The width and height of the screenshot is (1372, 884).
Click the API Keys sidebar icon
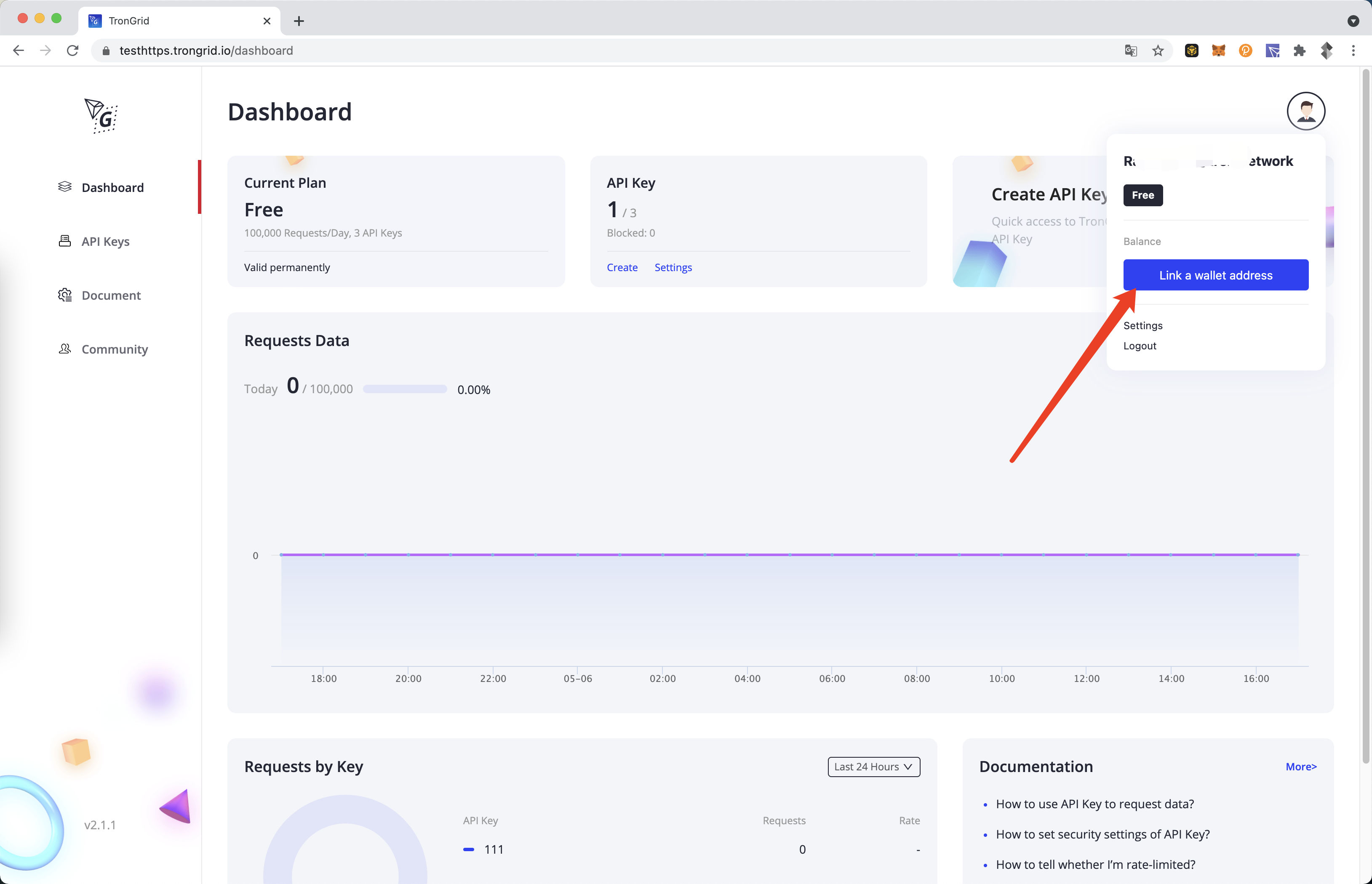pos(65,241)
